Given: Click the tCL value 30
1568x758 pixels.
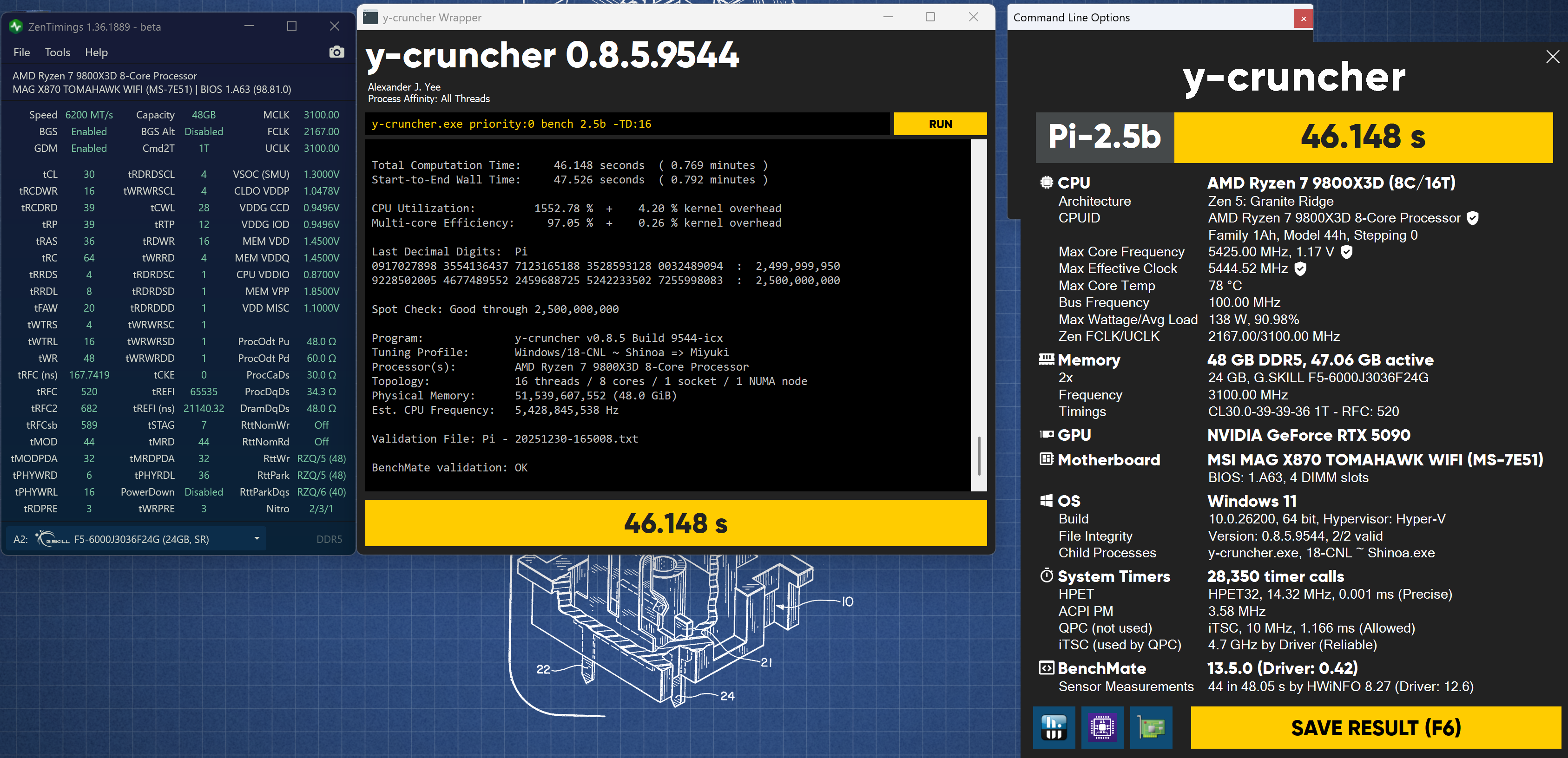Looking at the screenshot, I should [89, 174].
